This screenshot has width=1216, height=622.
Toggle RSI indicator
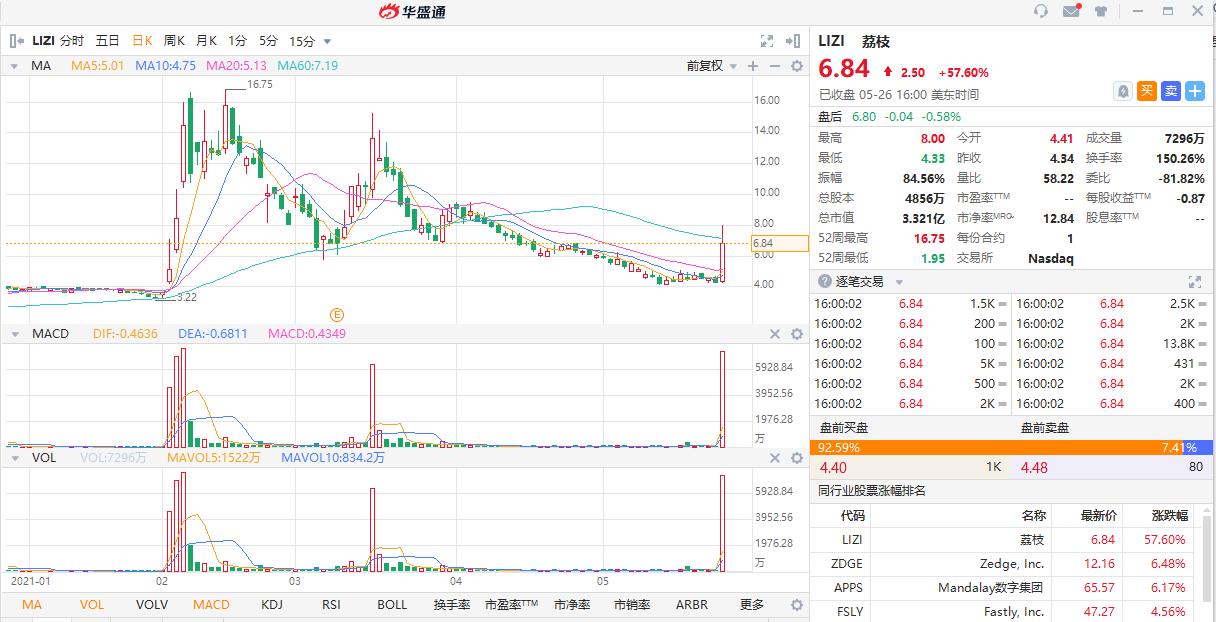[331, 605]
